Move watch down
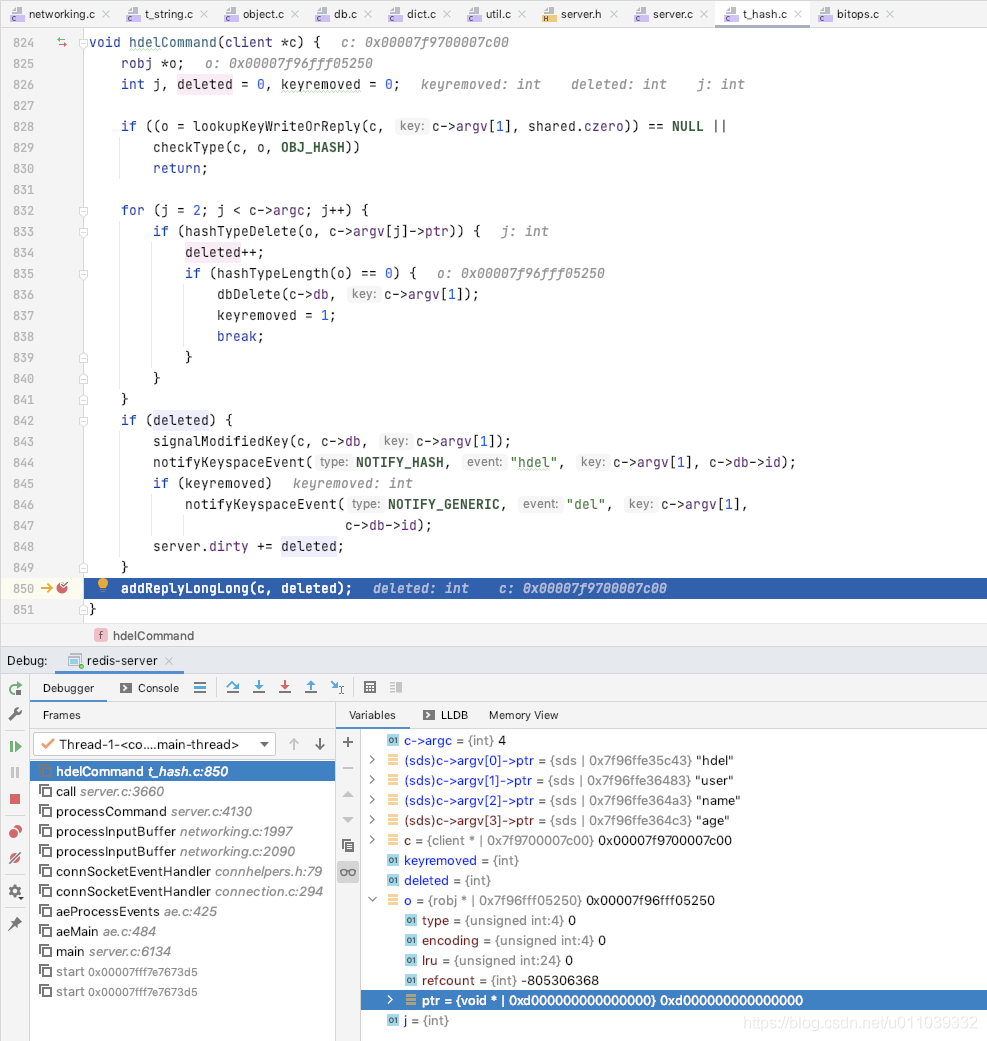The width and height of the screenshot is (987, 1041). [348, 820]
